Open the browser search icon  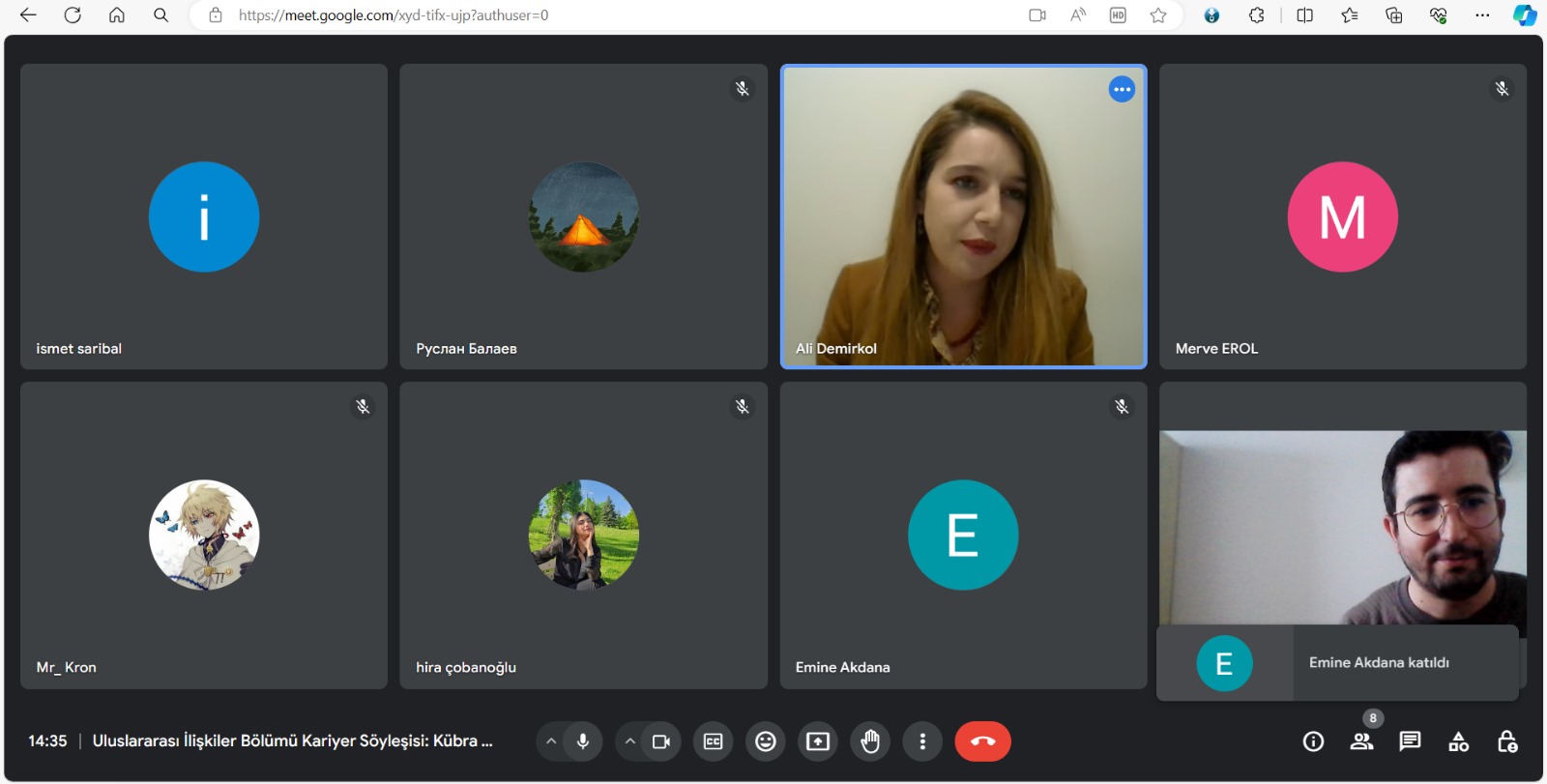point(161,15)
